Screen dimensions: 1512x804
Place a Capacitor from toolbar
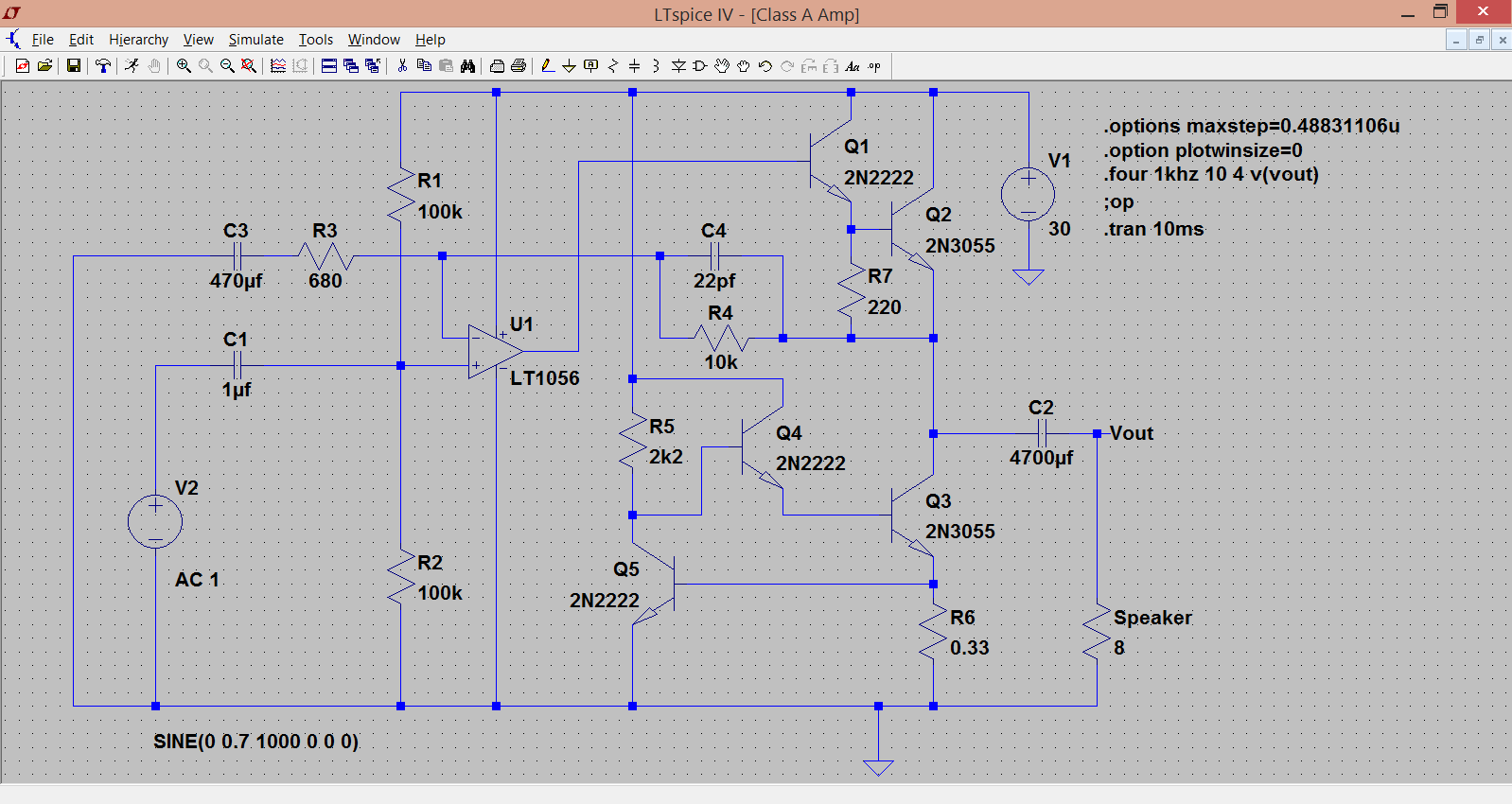pos(635,66)
